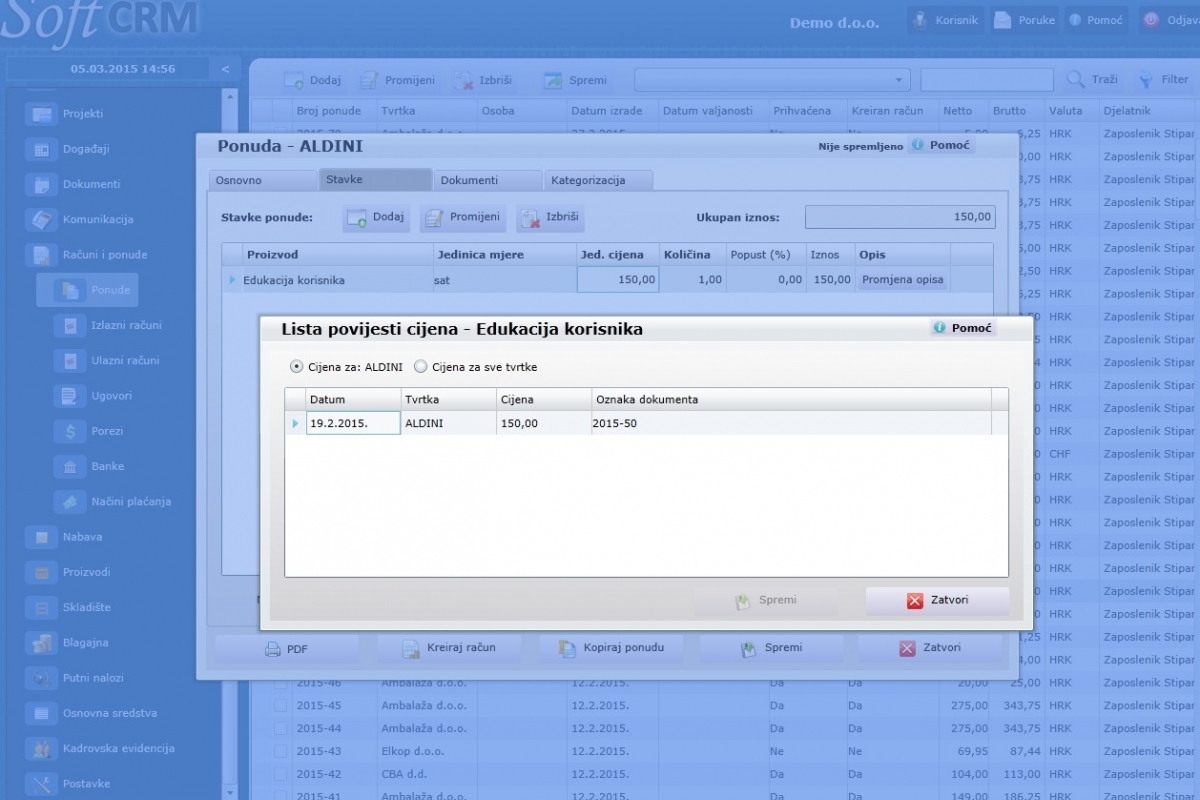This screenshot has height=800, width=1200.
Task: Check the row 2015-45 checkbox
Action: click(x=281, y=706)
